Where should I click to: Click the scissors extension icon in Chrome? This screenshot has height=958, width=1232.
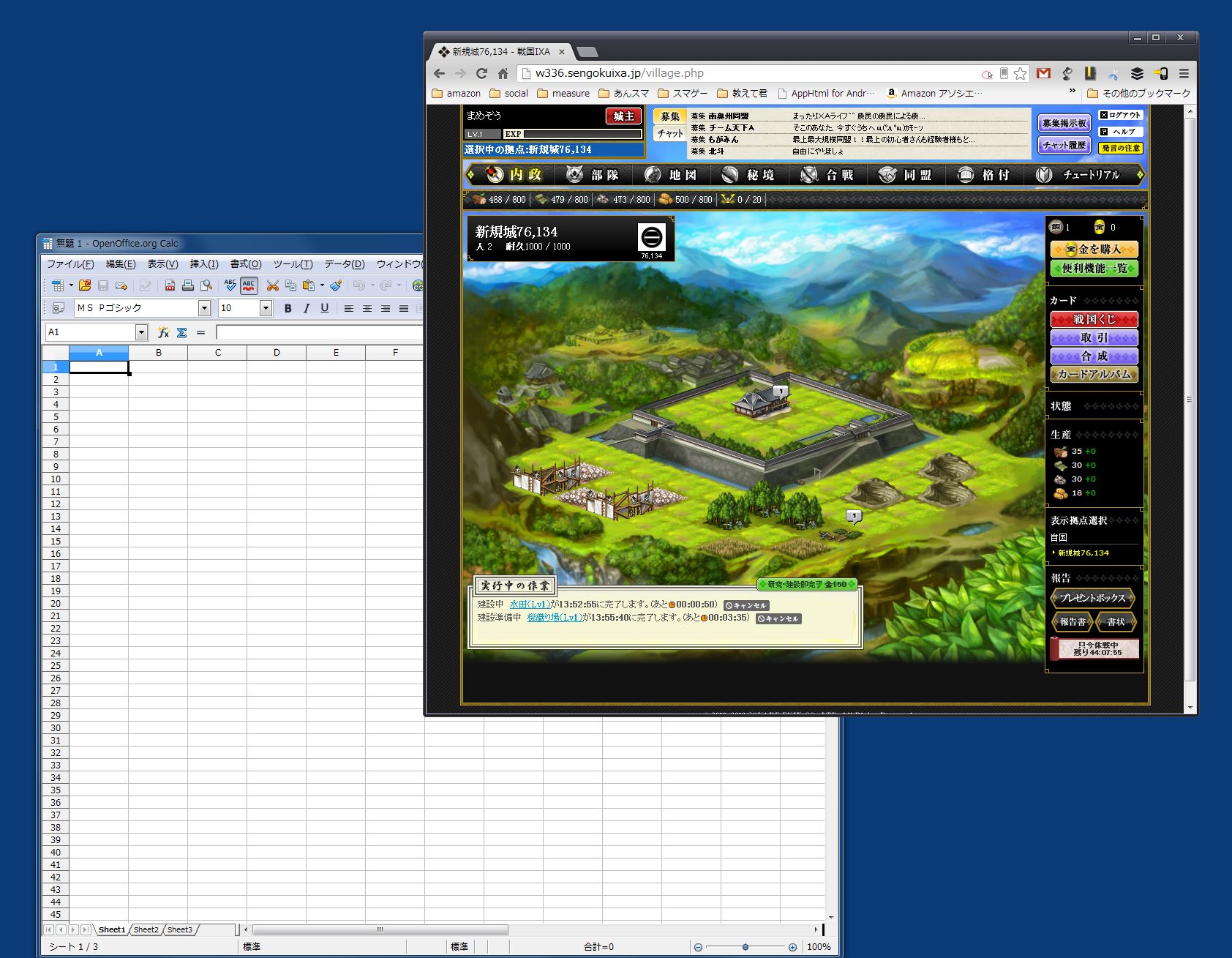[x=1113, y=73]
